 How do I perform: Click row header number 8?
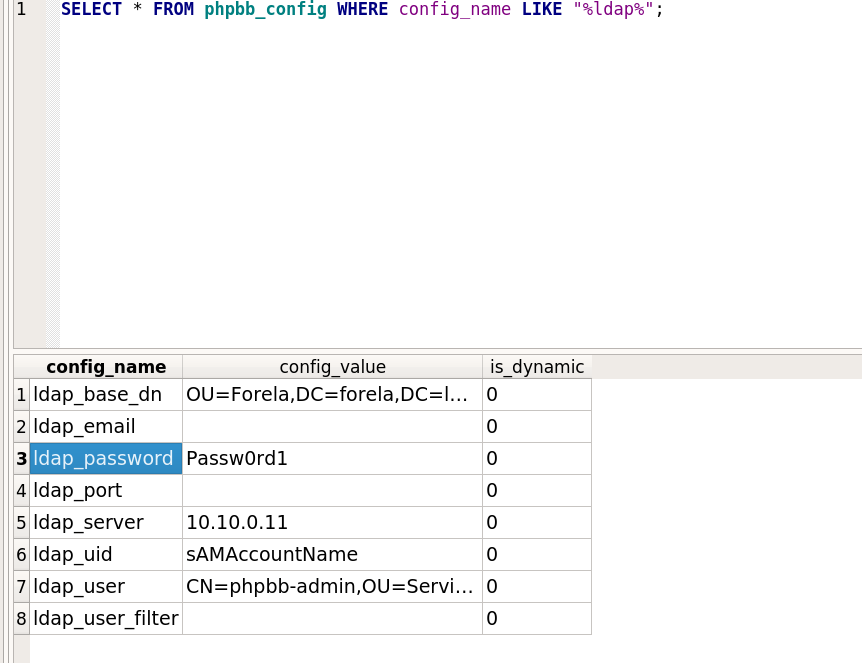pyautogui.click(x=21, y=618)
